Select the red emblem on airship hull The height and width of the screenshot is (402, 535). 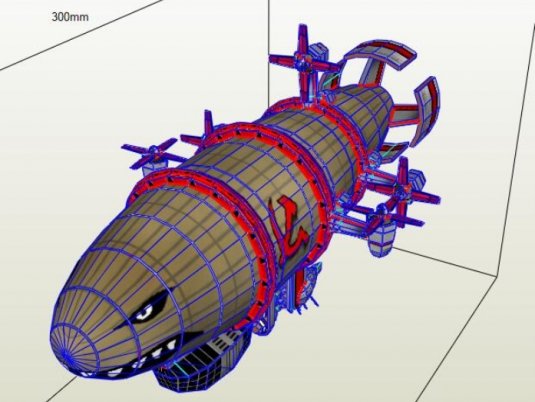(289, 228)
